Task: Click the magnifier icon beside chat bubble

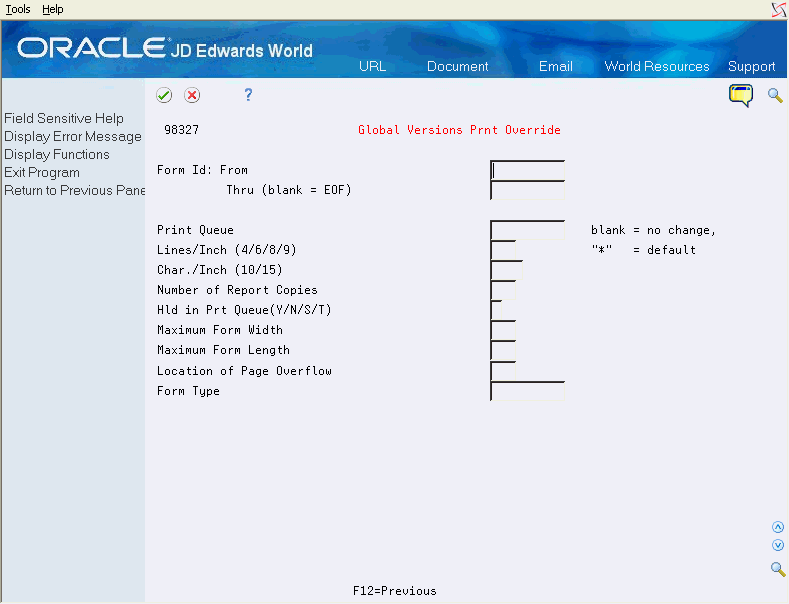Action: coord(775,95)
